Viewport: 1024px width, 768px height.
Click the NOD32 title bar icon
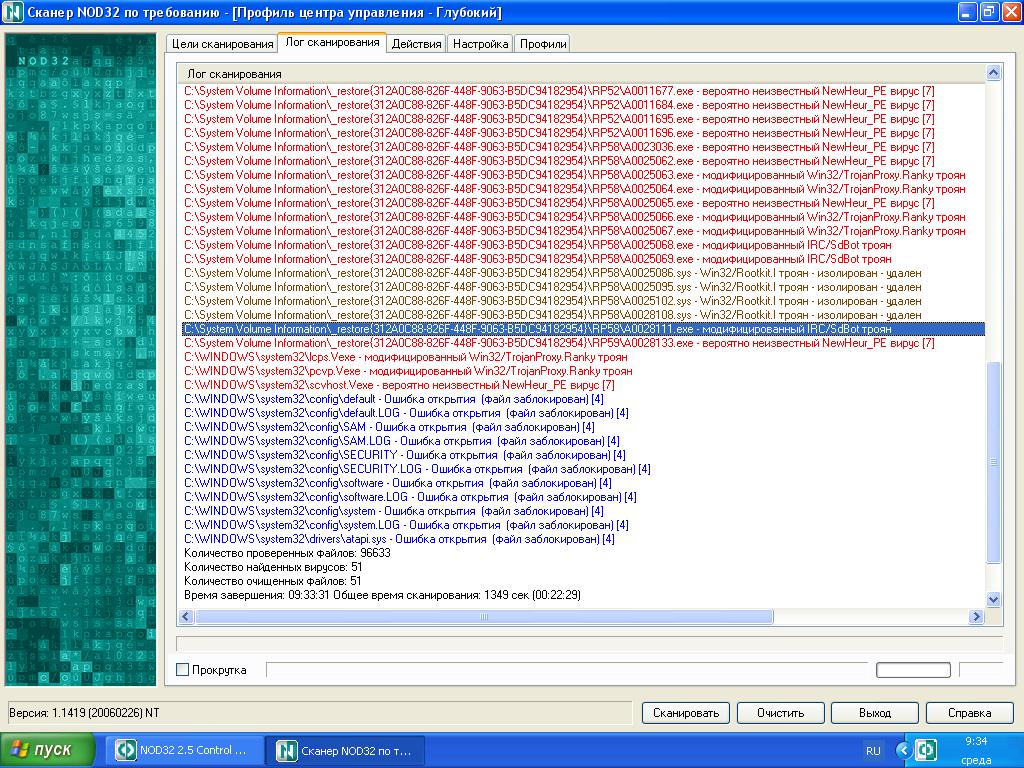click(x=13, y=12)
